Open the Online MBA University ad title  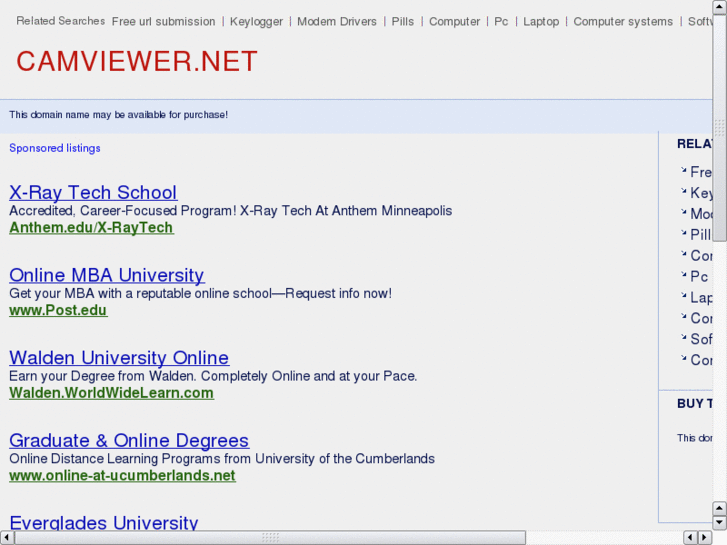pyautogui.click(x=106, y=275)
